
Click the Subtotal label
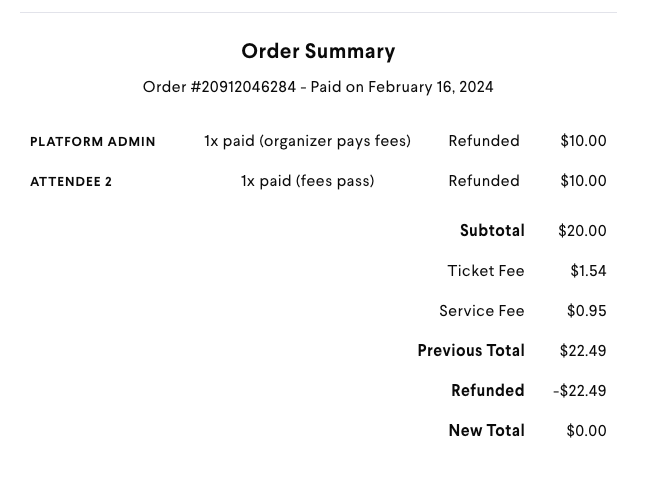(492, 231)
